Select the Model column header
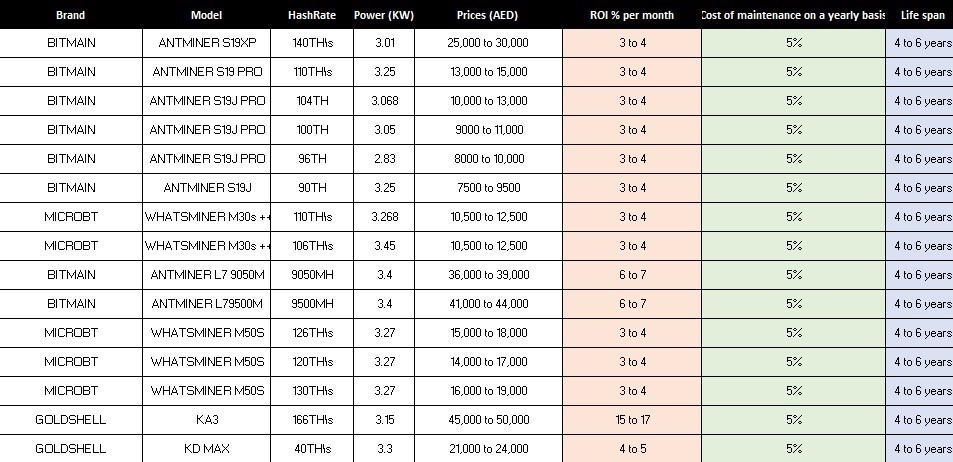 click(207, 15)
